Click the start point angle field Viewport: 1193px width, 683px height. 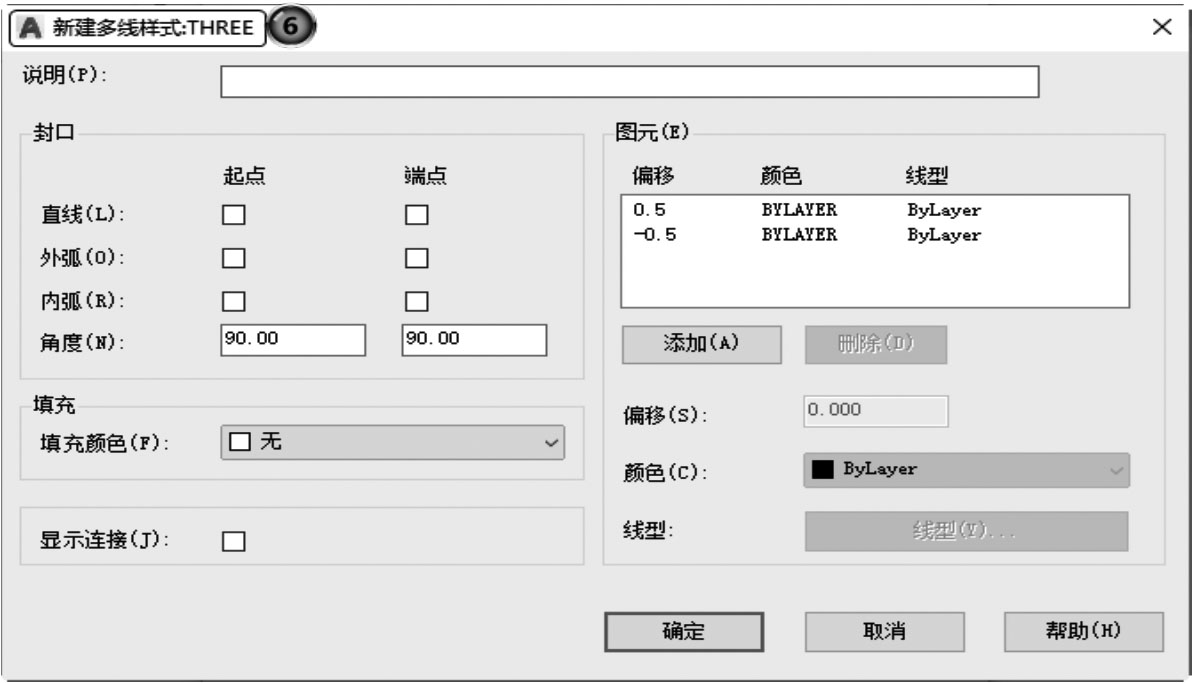tap(293, 340)
